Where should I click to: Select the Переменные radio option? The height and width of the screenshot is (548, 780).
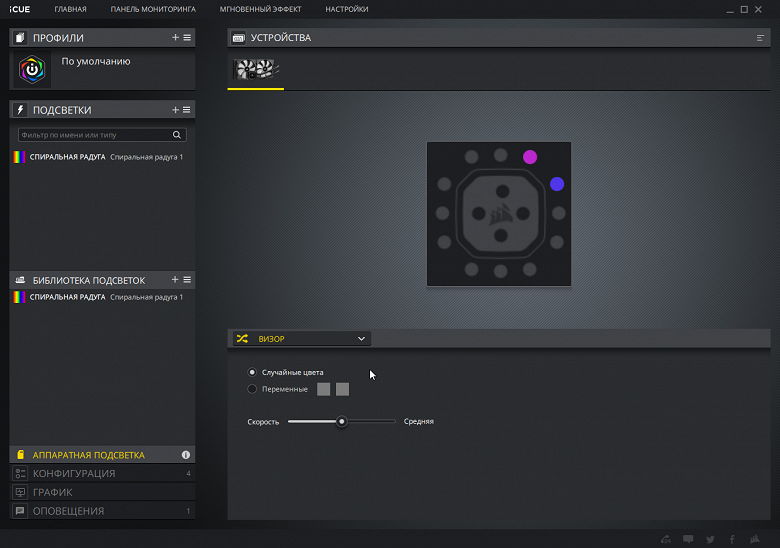pyautogui.click(x=252, y=389)
